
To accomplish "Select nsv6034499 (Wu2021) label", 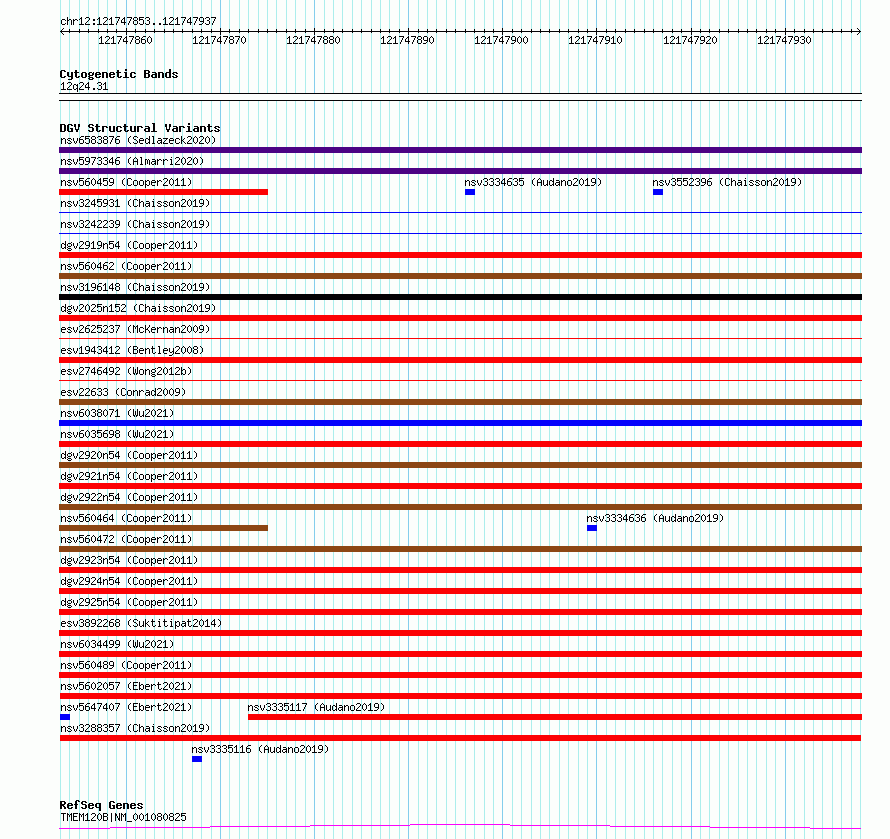I will (x=117, y=644).
